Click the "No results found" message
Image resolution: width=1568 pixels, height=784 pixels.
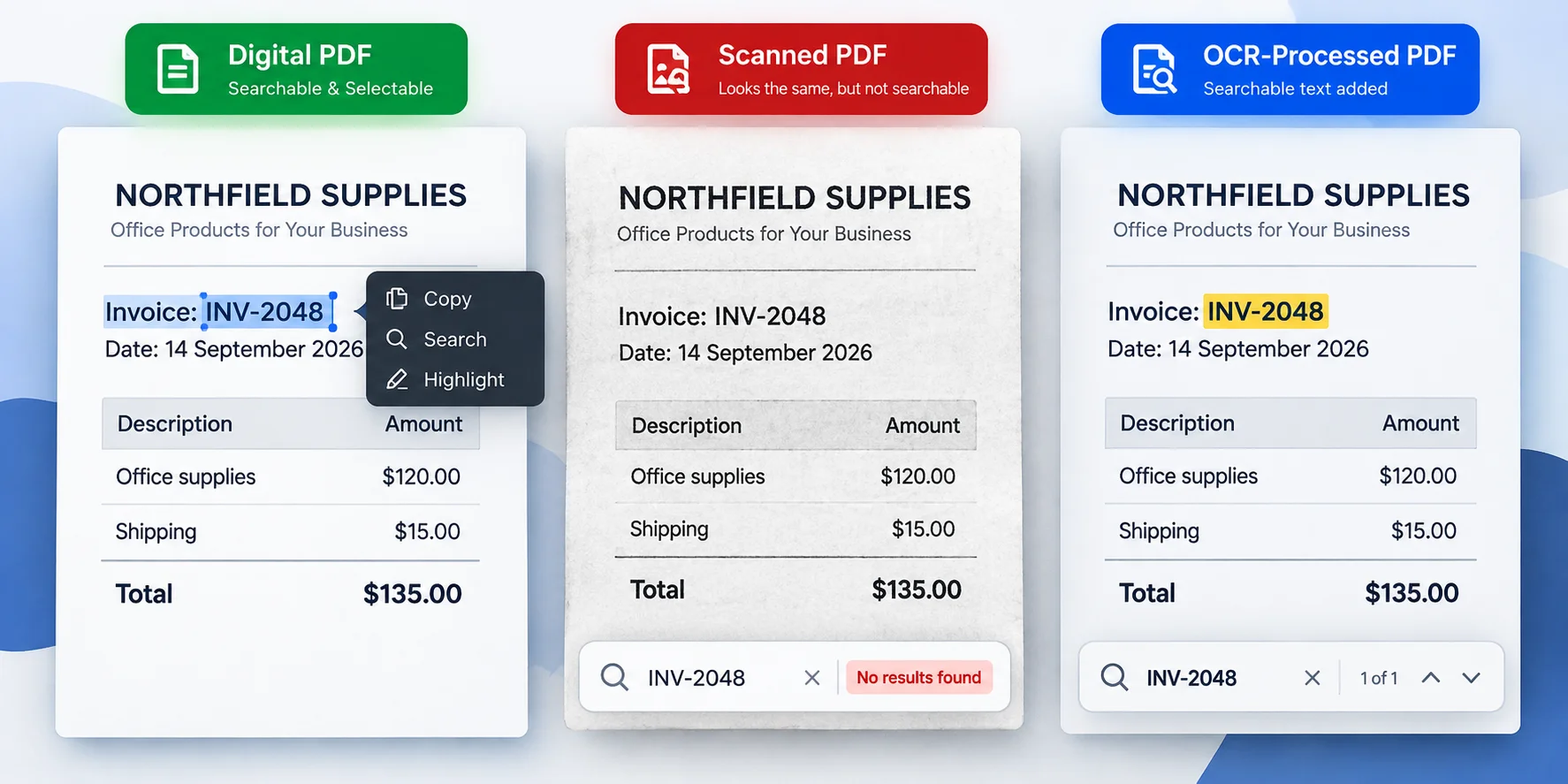point(918,678)
